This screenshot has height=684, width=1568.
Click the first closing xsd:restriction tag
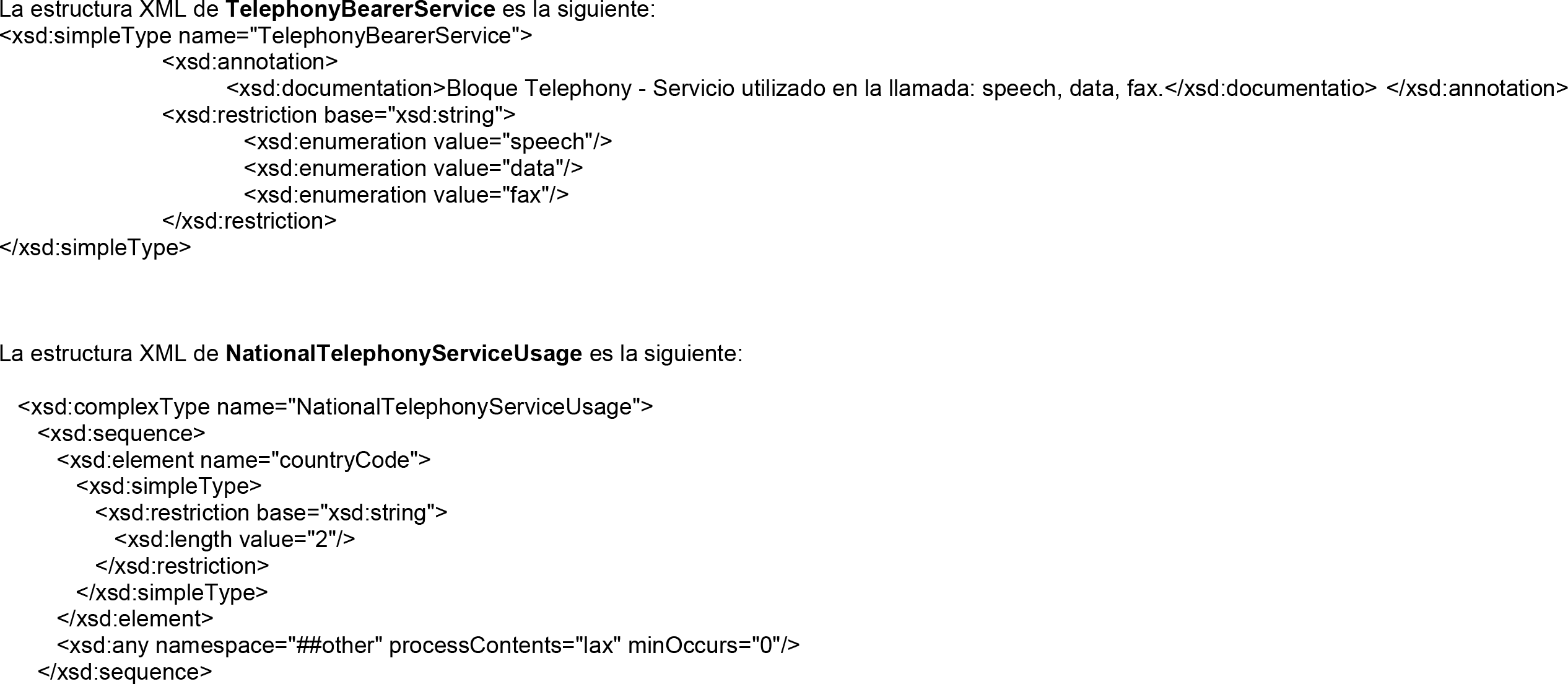(x=249, y=221)
